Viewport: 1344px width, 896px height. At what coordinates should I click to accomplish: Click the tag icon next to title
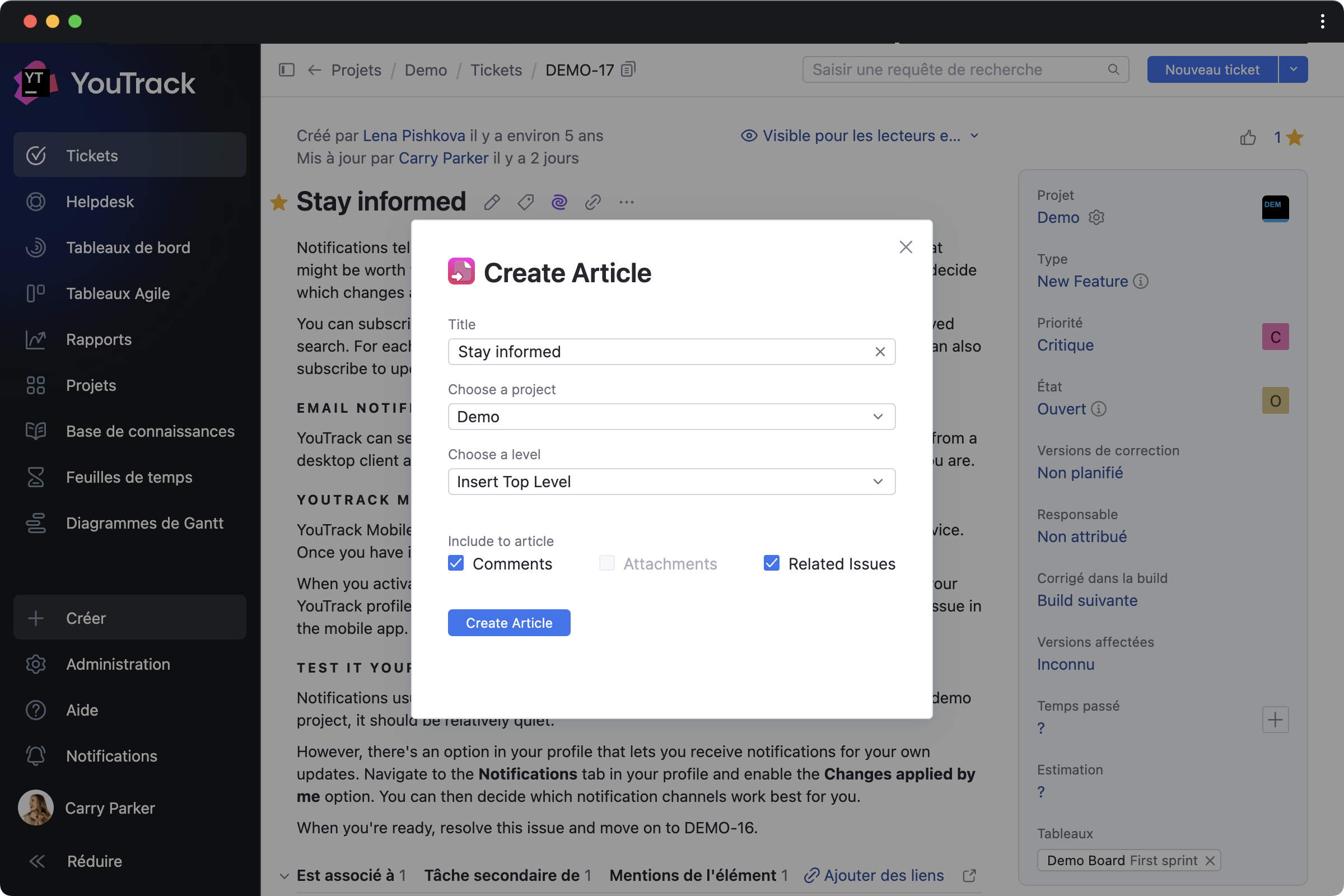526,202
